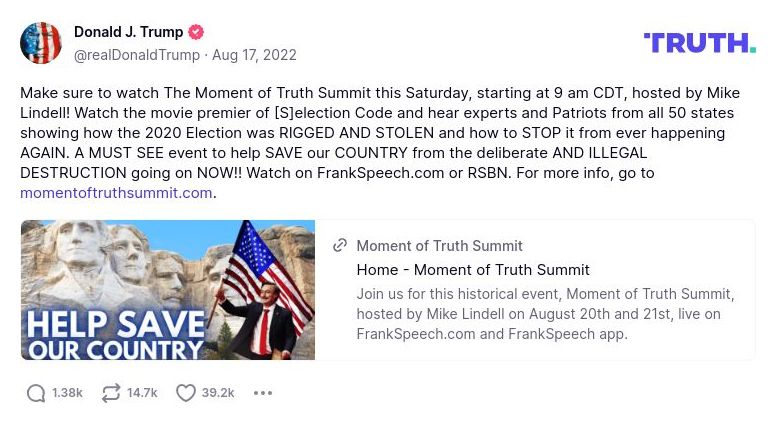Click the profile avatar picture
Screen dimensions: 777x423
point(41,43)
